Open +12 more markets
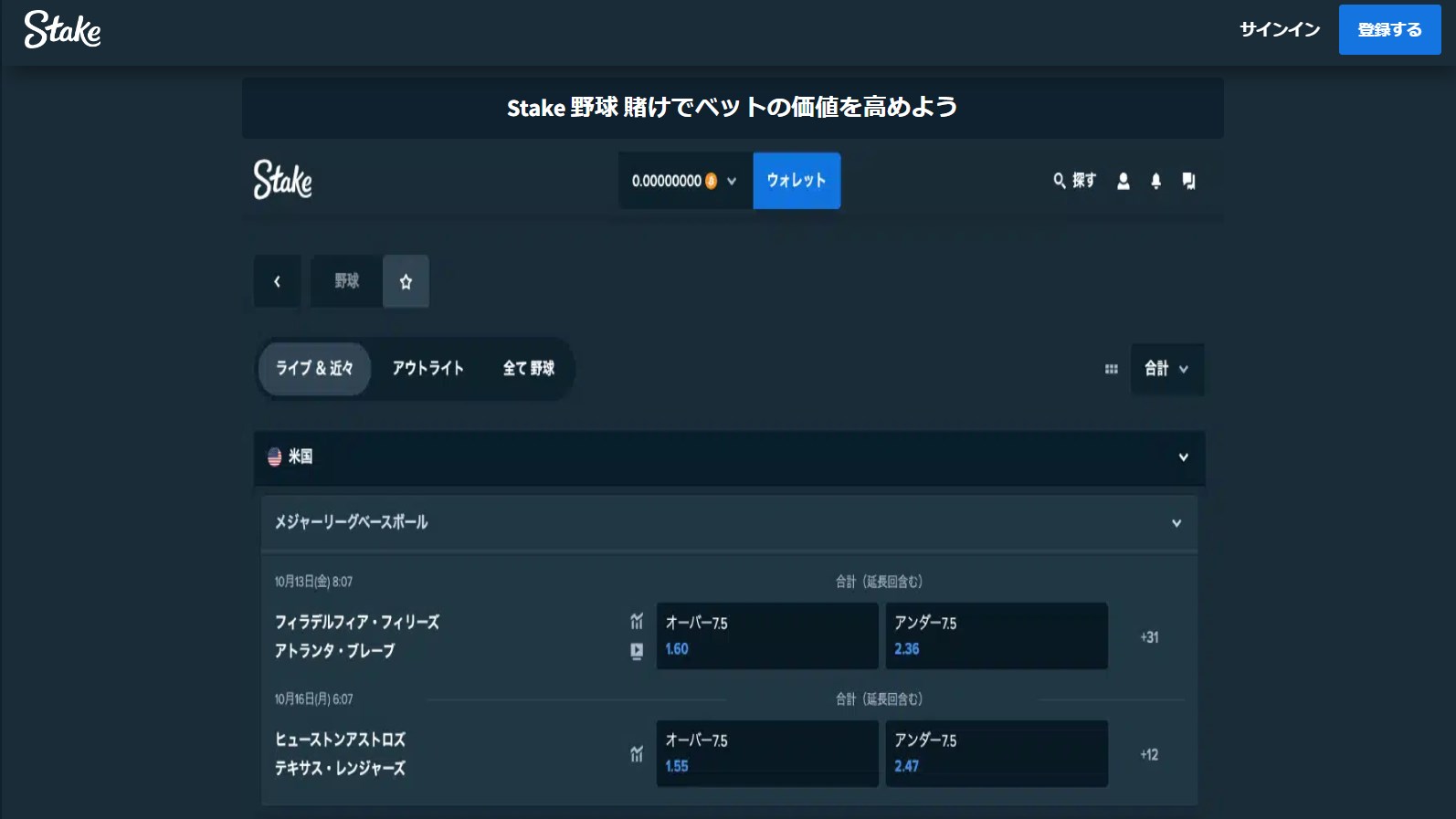The width and height of the screenshot is (1456, 819). (x=1149, y=754)
